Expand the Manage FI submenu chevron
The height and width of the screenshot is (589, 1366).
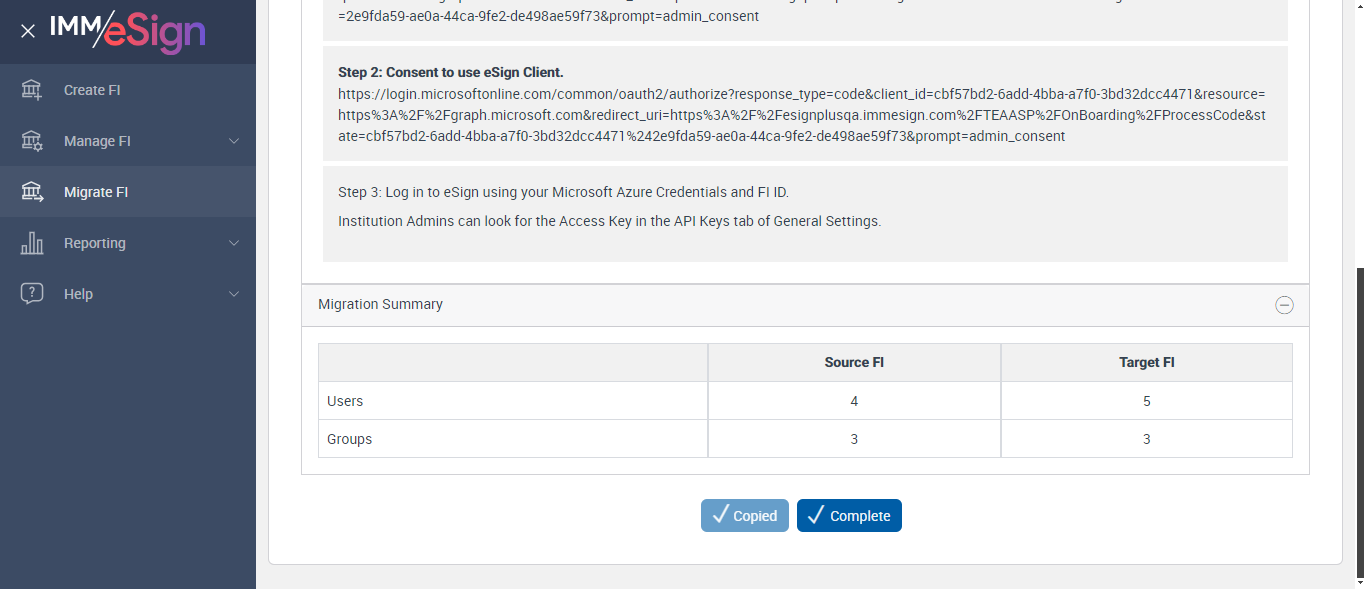234,141
